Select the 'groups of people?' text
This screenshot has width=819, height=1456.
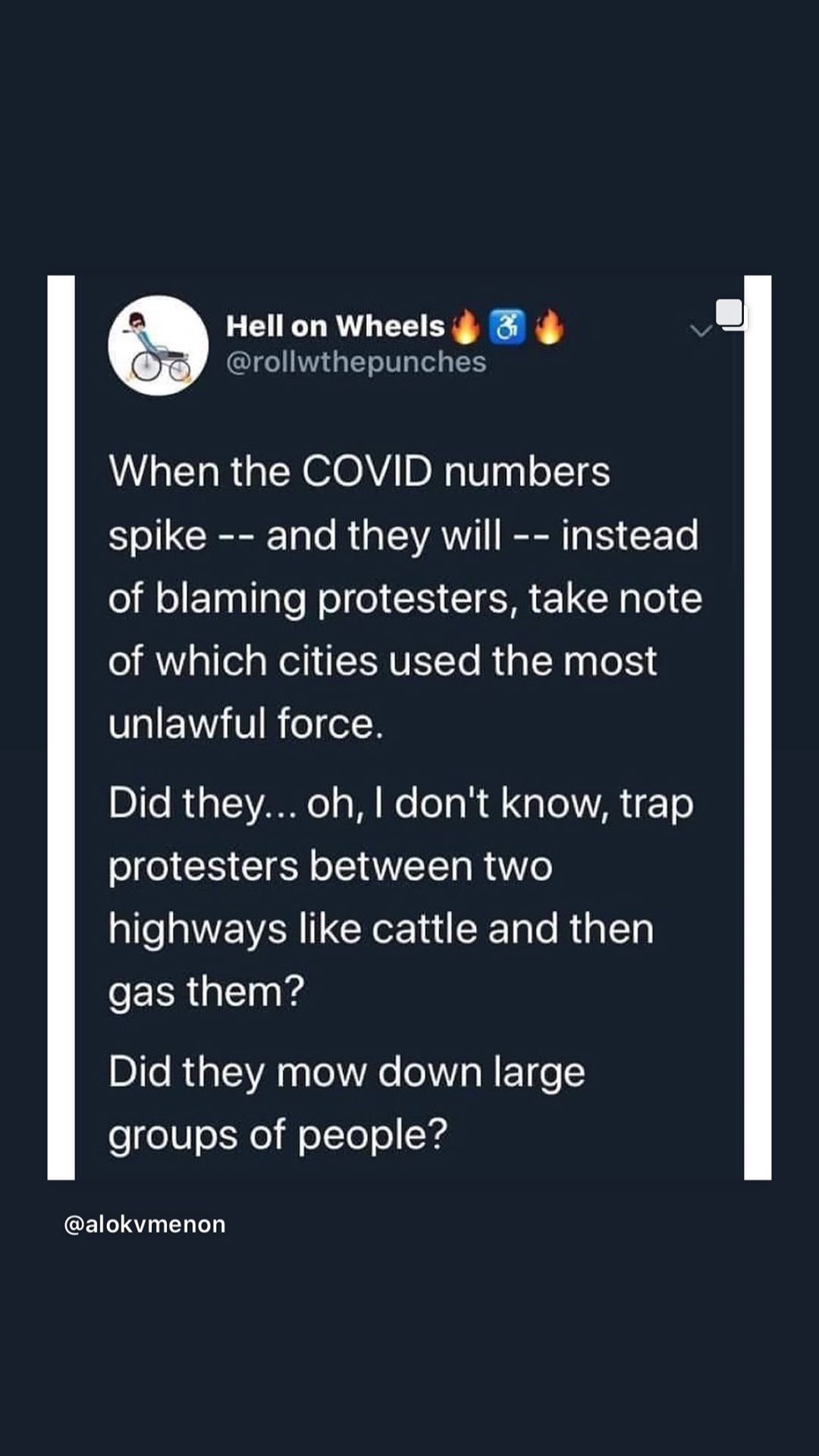(x=278, y=1135)
